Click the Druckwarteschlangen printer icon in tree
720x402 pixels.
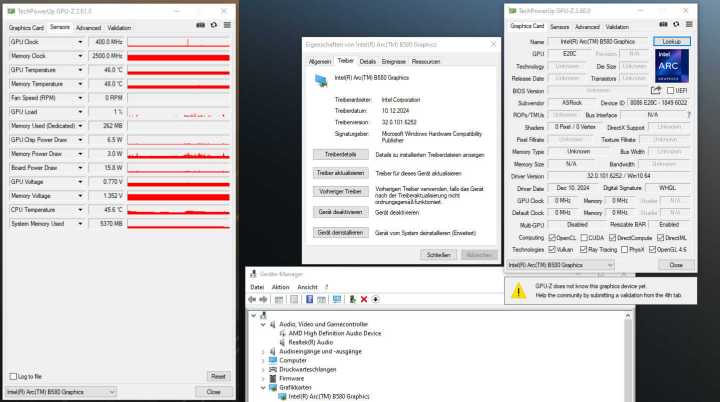pos(273,369)
